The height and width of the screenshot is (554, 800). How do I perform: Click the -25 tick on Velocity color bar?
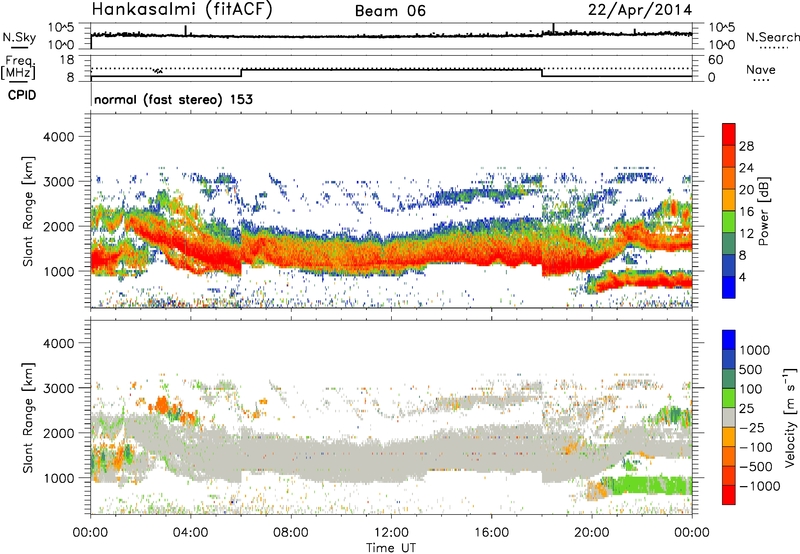(752, 427)
